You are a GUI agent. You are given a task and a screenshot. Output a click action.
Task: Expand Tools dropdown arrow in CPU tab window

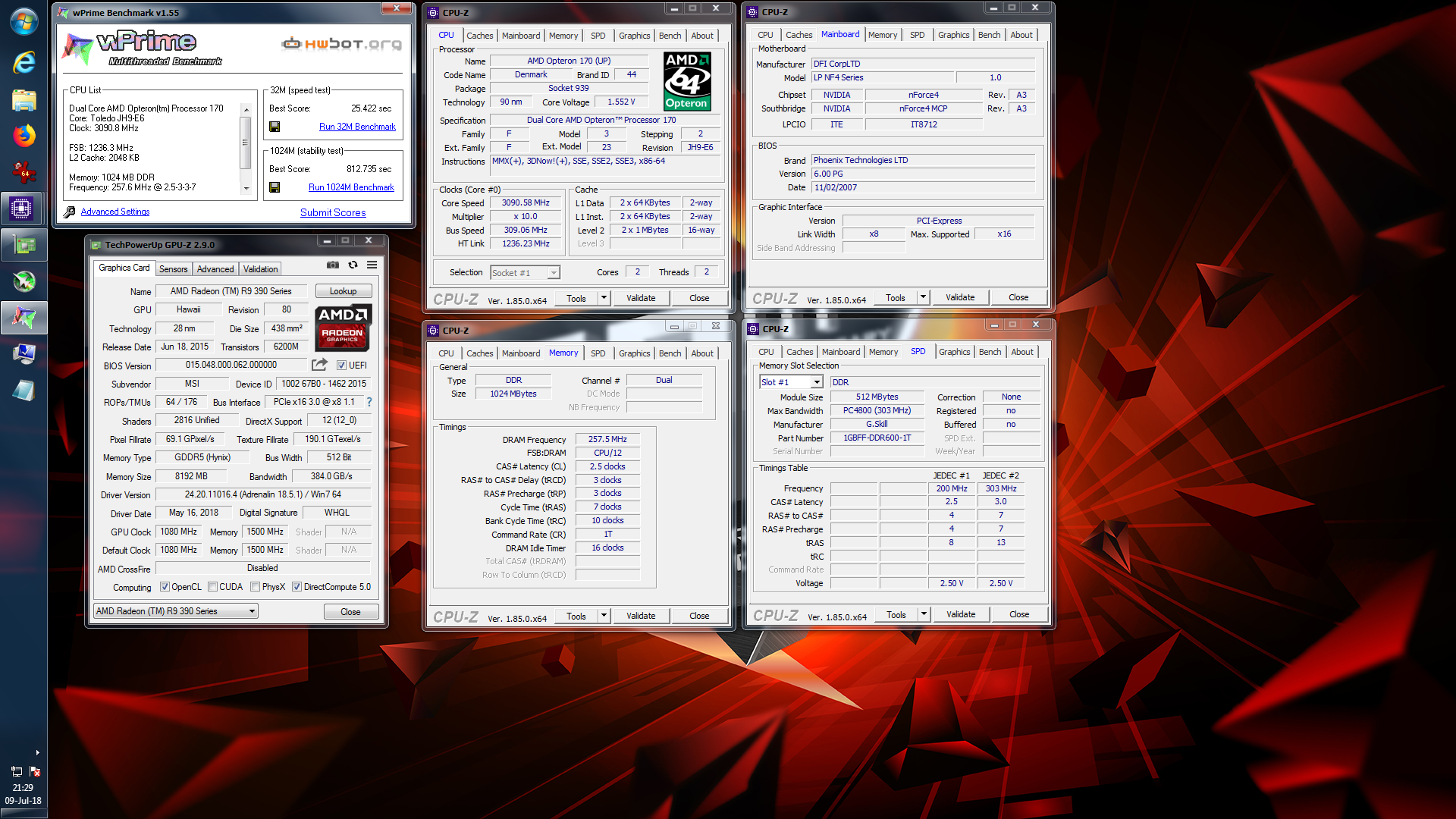click(x=604, y=298)
